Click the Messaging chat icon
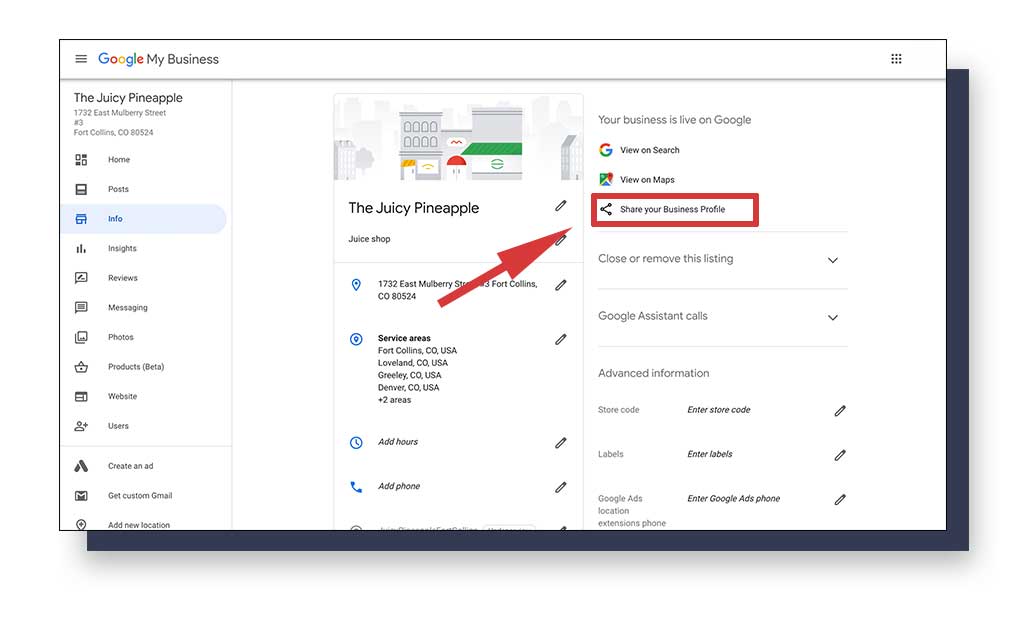 (81, 308)
